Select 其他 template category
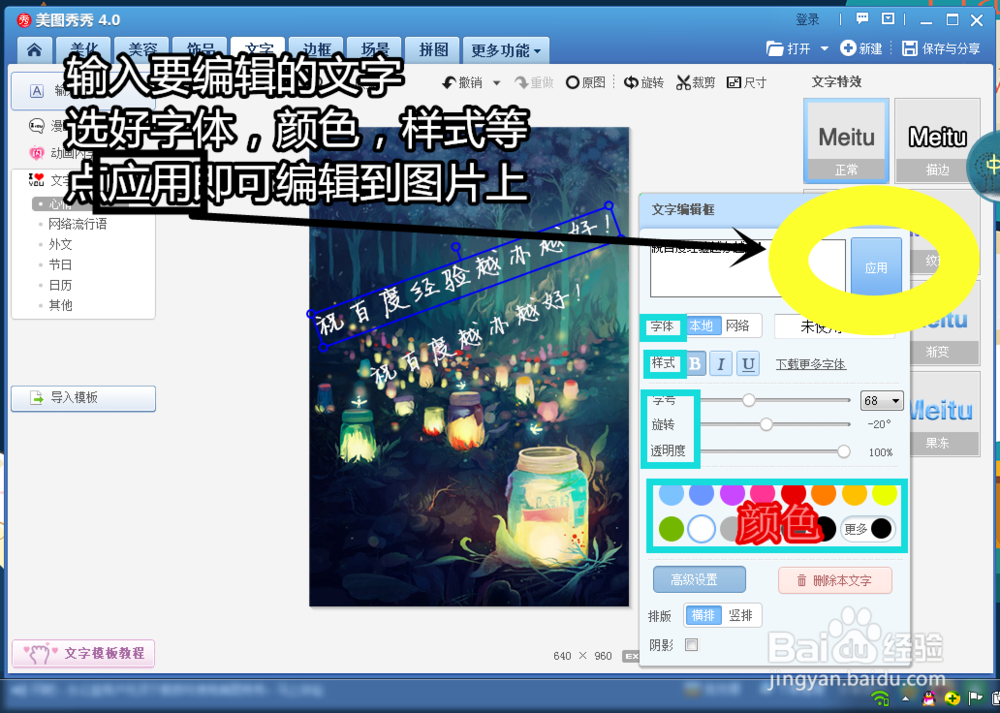 61,305
